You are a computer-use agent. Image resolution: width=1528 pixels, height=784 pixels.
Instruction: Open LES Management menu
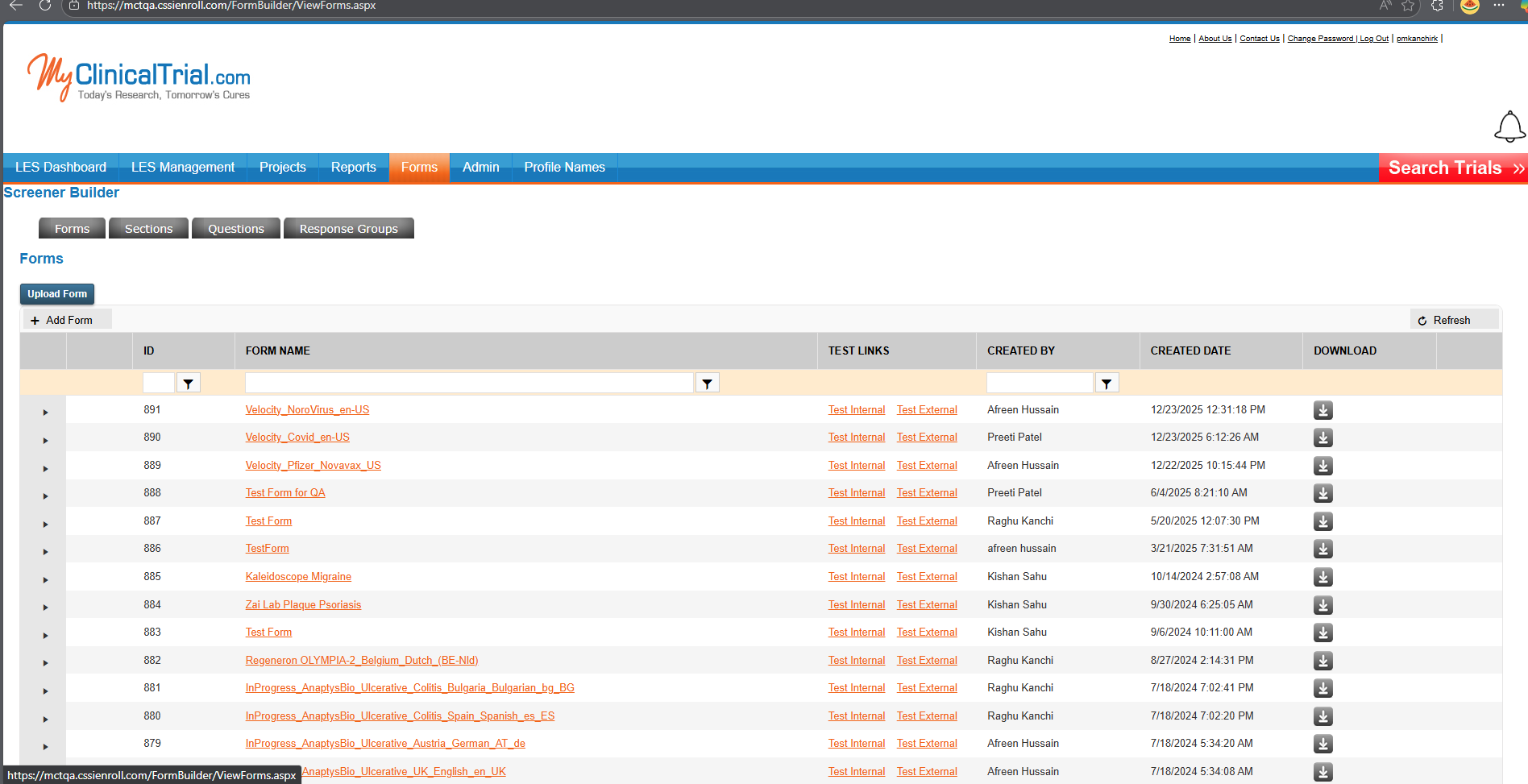[183, 168]
